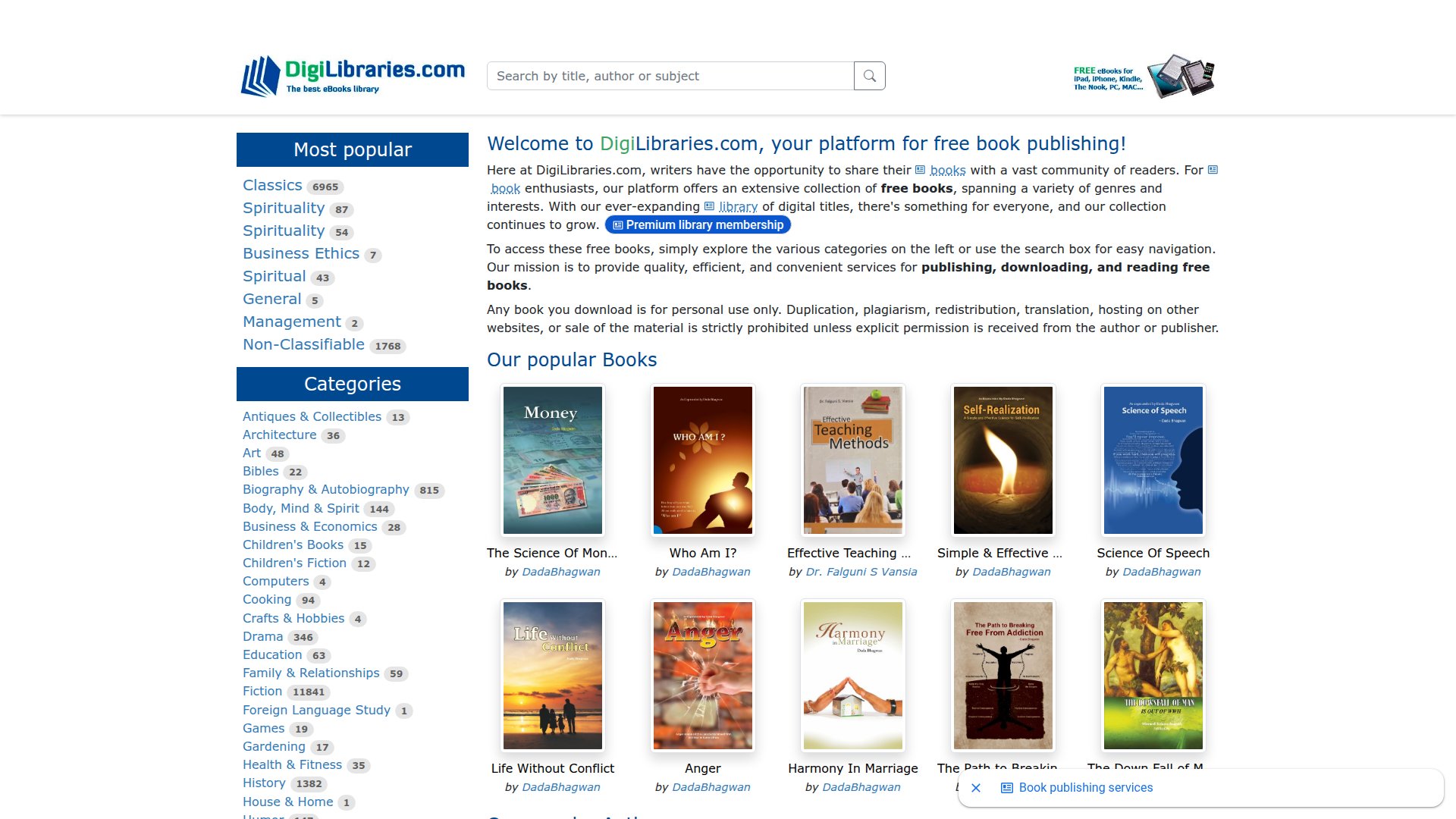Open the Self-Realization book cover

[x=1003, y=460]
